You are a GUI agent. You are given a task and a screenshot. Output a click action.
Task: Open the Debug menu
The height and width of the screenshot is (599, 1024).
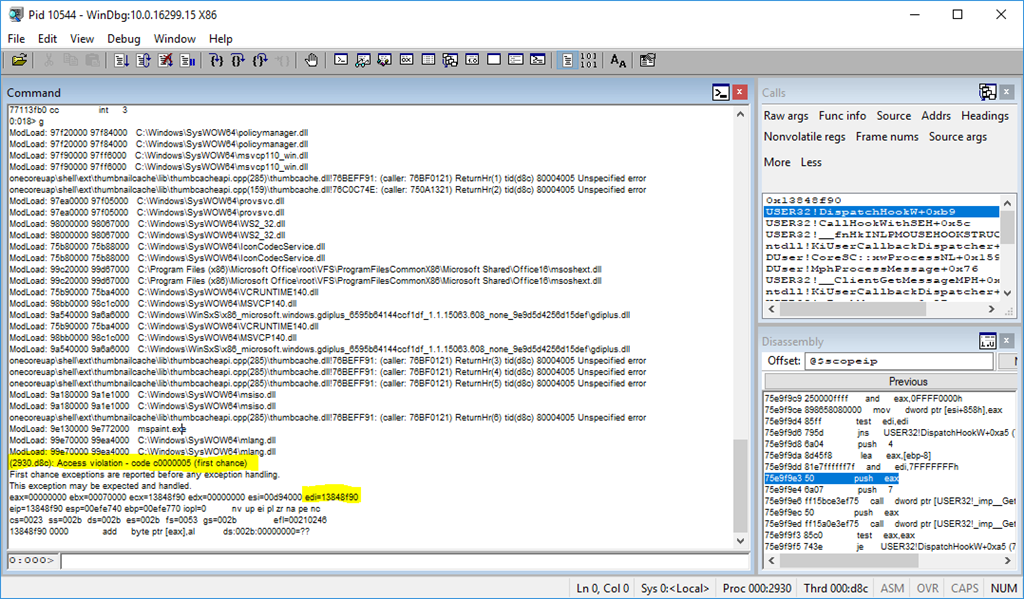pyautogui.click(x=123, y=39)
